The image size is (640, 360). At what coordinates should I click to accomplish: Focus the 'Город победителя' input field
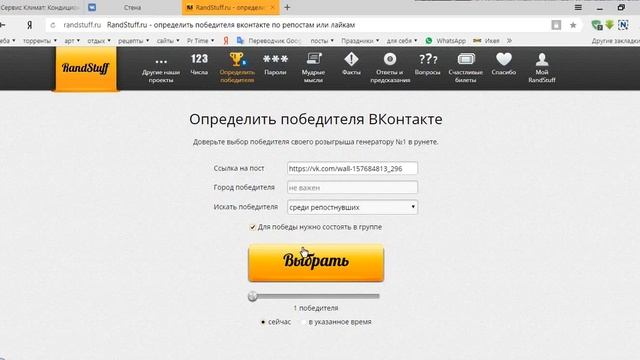tap(352, 188)
